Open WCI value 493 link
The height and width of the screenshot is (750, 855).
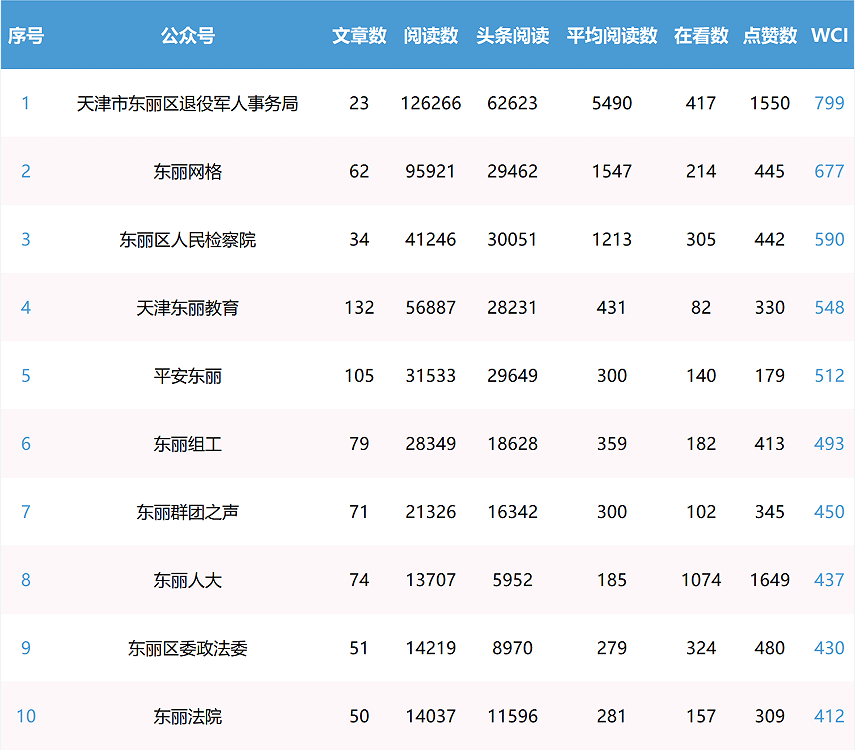[829, 444]
